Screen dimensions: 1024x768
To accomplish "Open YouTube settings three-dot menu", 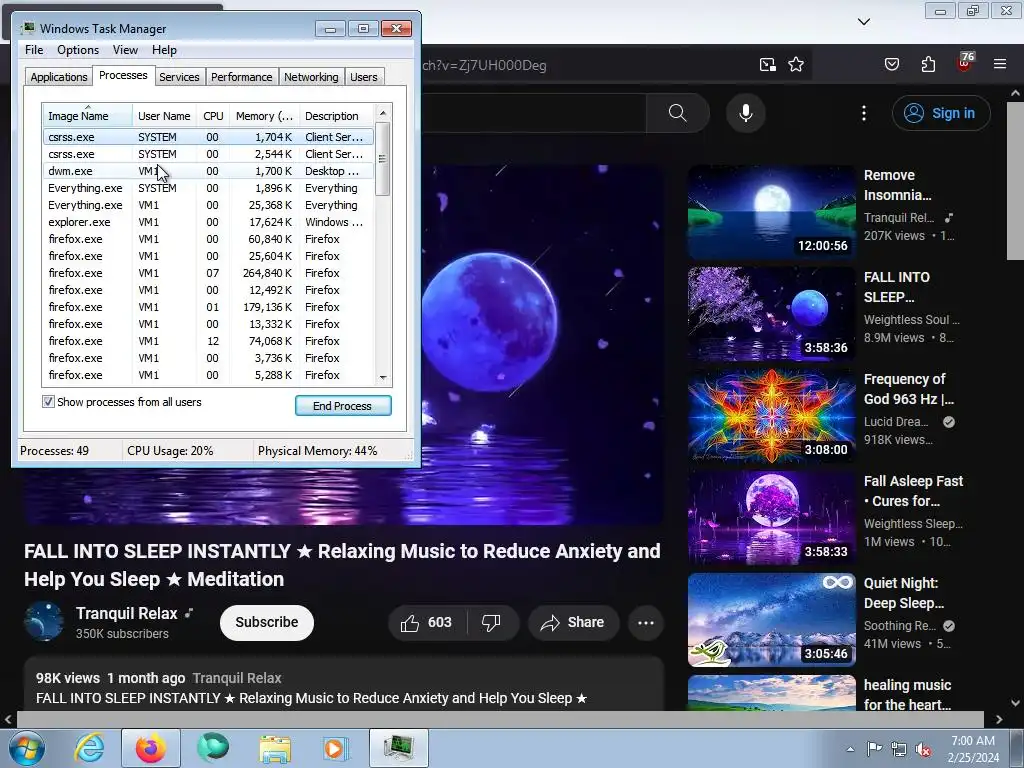I will pos(863,113).
